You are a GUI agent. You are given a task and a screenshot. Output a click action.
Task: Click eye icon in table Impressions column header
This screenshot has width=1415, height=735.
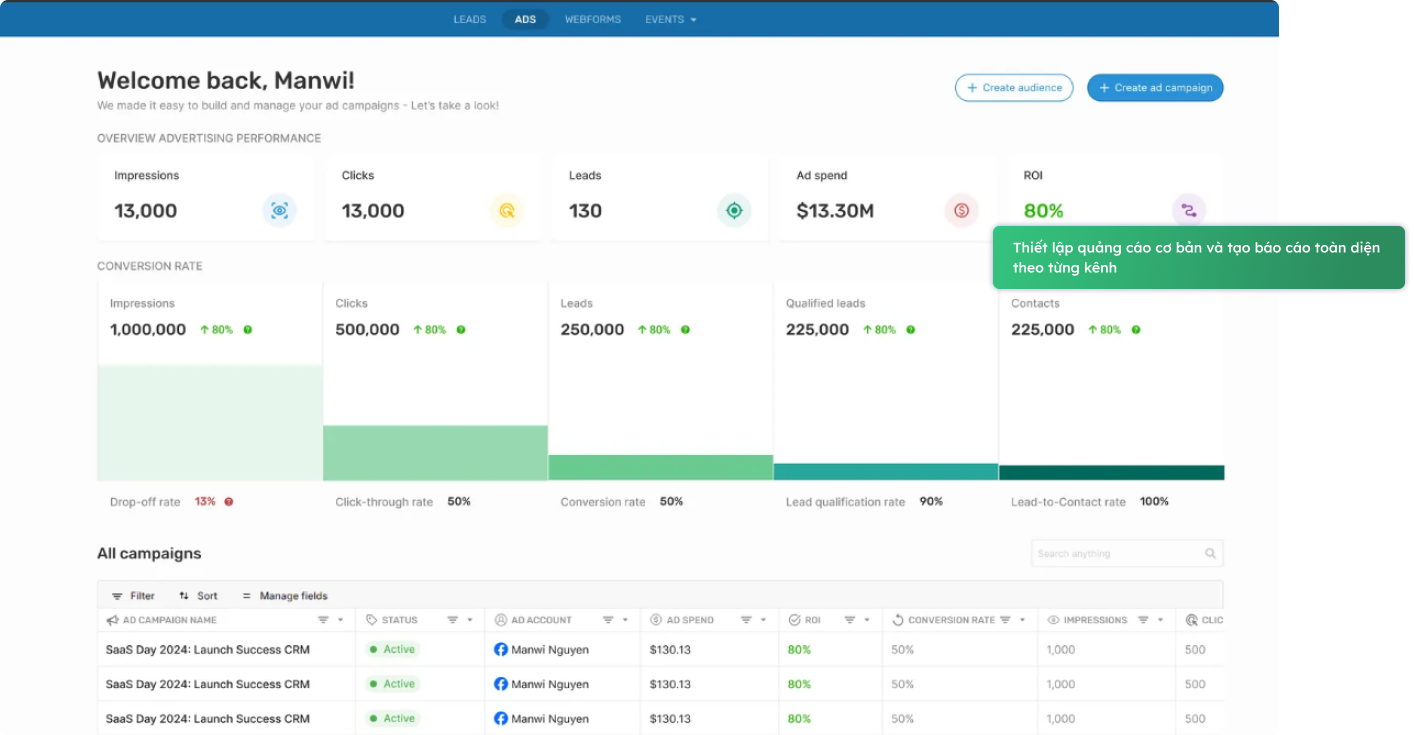pyautogui.click(x=1053, y=620)
